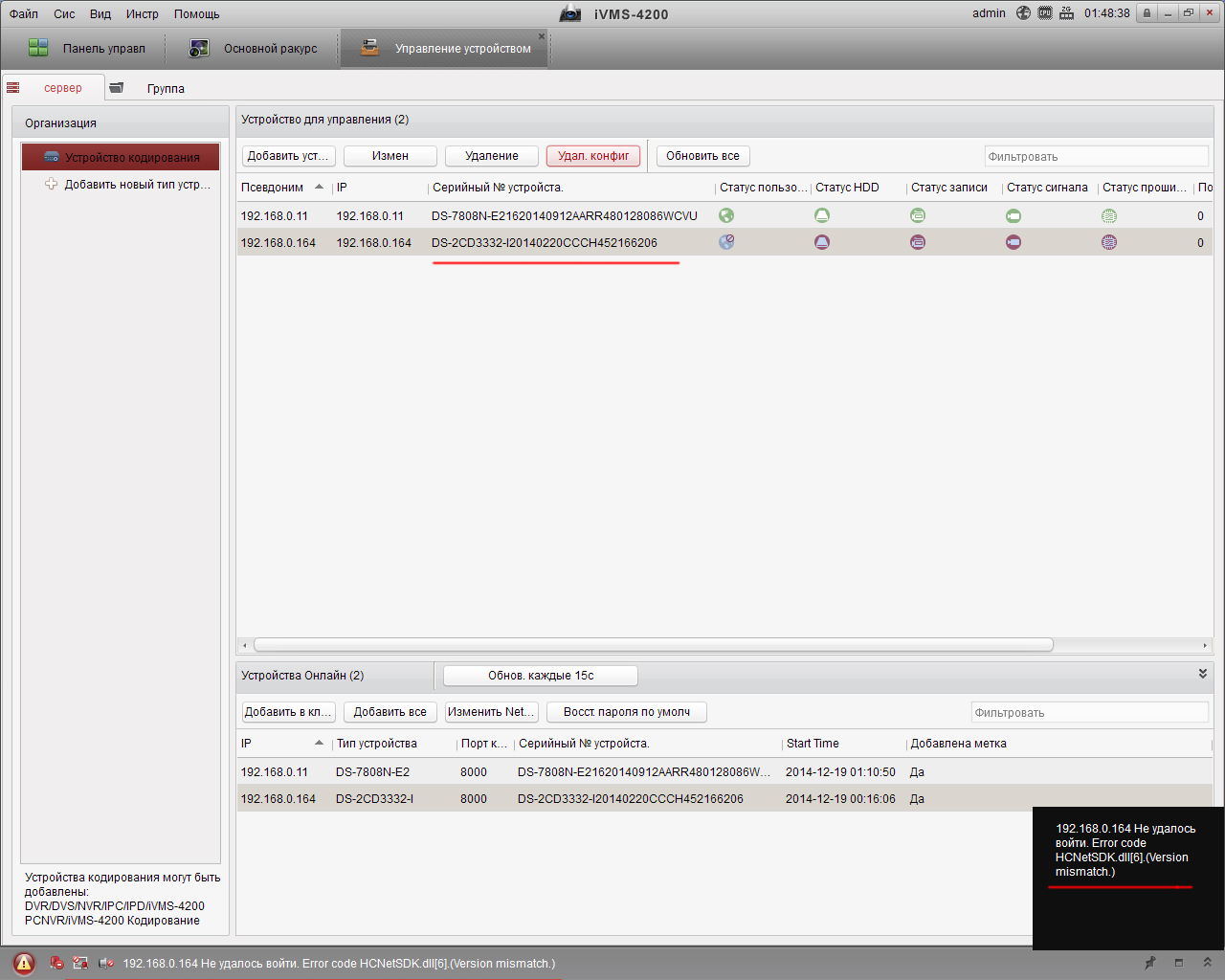The width and height of the screenshot is (1225, 980).
Task: Click the Обнов. каждые 15с button
Action: 541,676
